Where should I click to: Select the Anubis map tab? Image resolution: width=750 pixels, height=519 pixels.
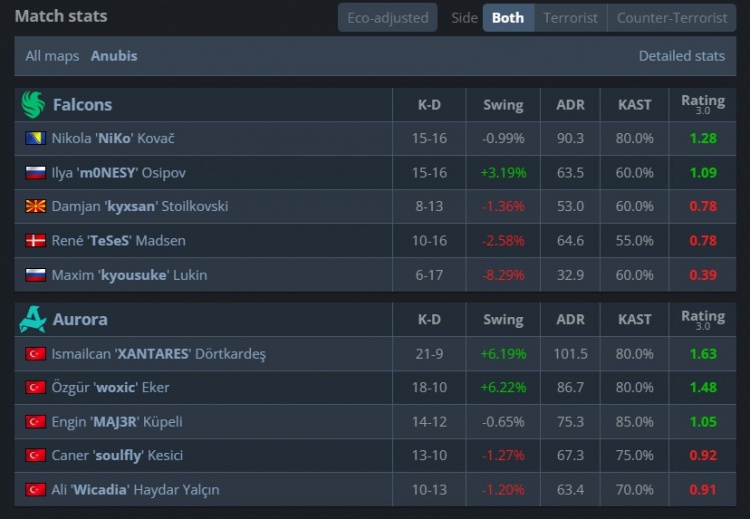coord(114,56)
